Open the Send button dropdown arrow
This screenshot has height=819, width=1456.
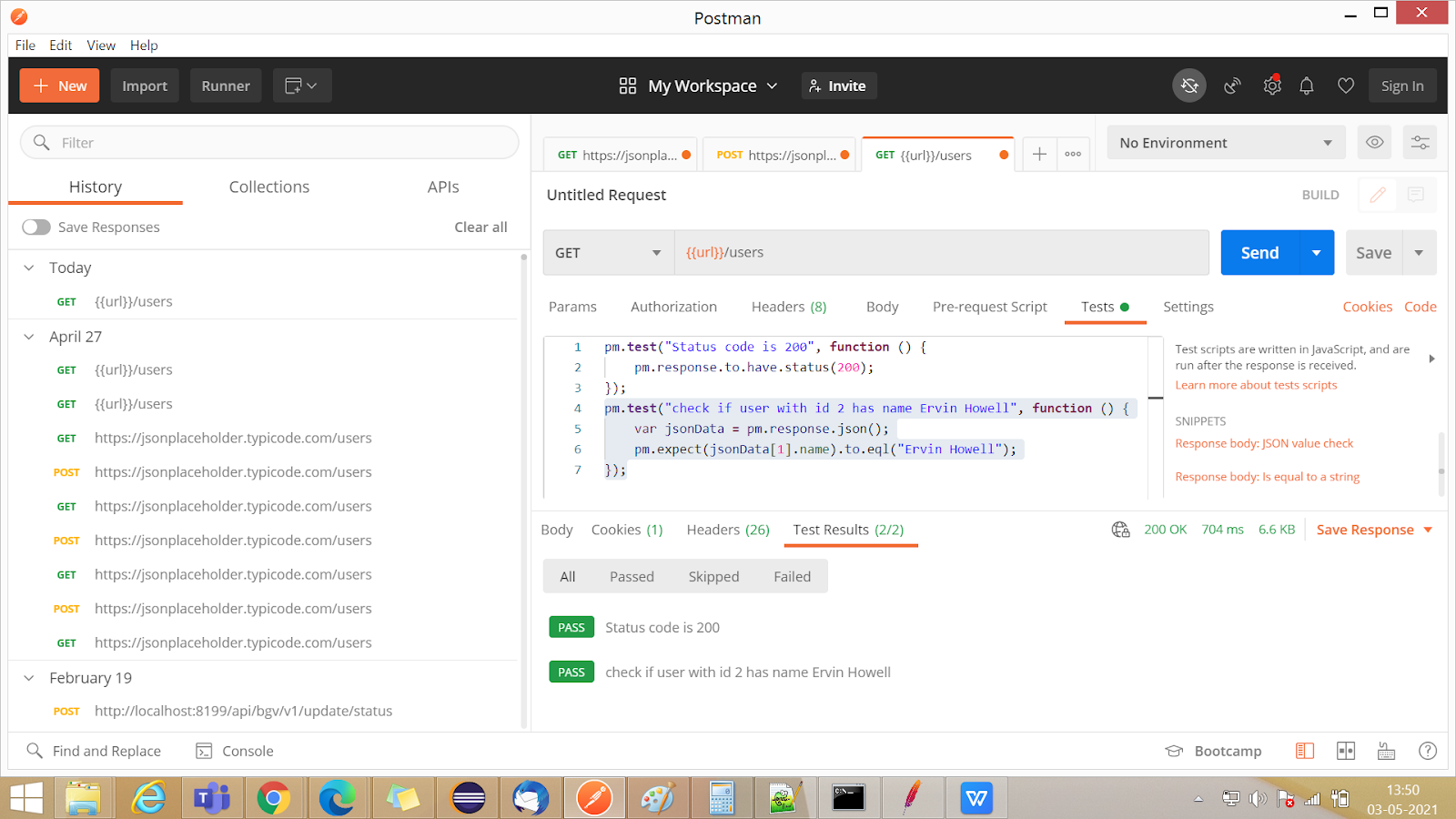point(1316,253)
